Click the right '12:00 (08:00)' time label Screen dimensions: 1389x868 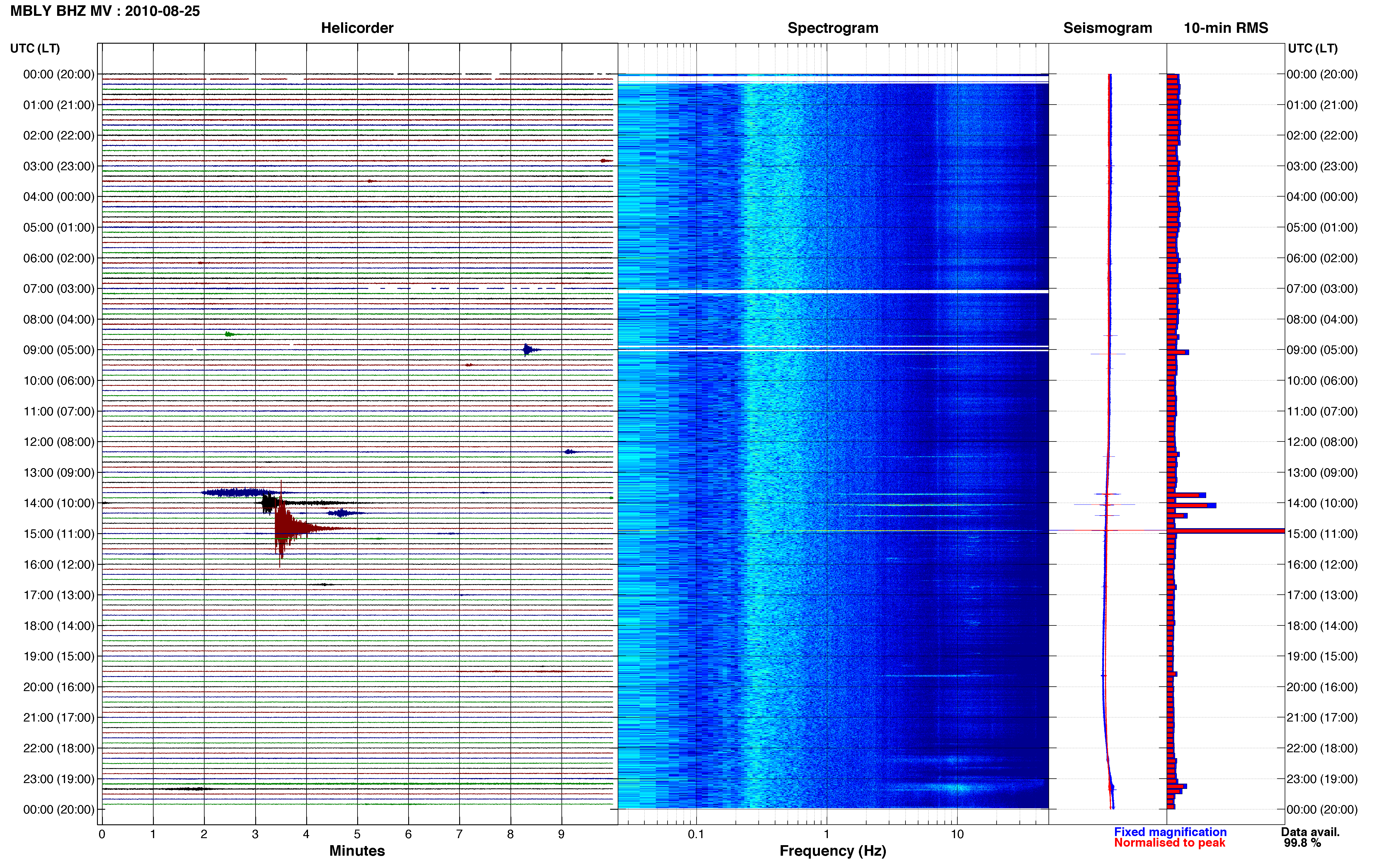[1322, 442]
